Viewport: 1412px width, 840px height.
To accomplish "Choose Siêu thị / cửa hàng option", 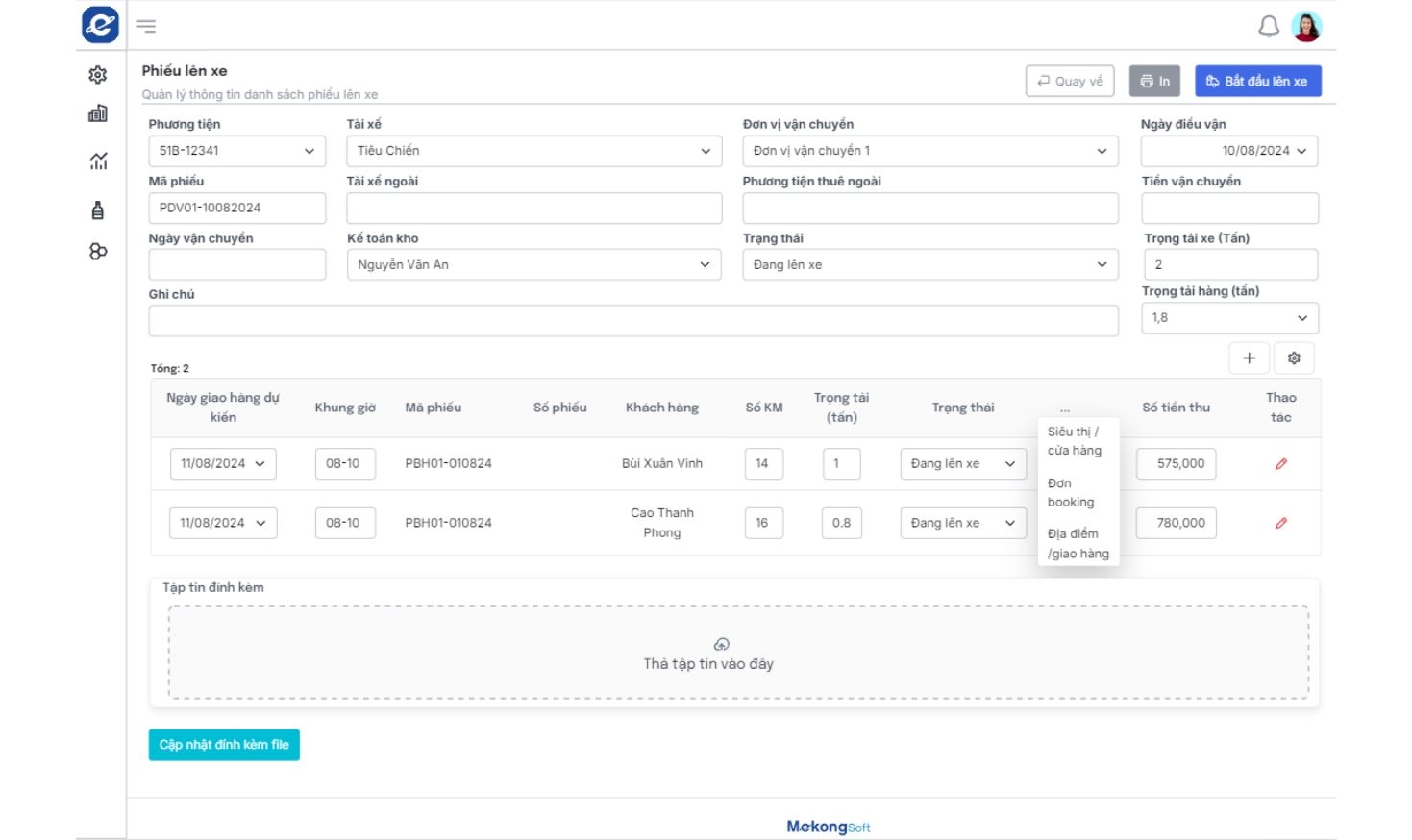I will (x=1074, y=441).
